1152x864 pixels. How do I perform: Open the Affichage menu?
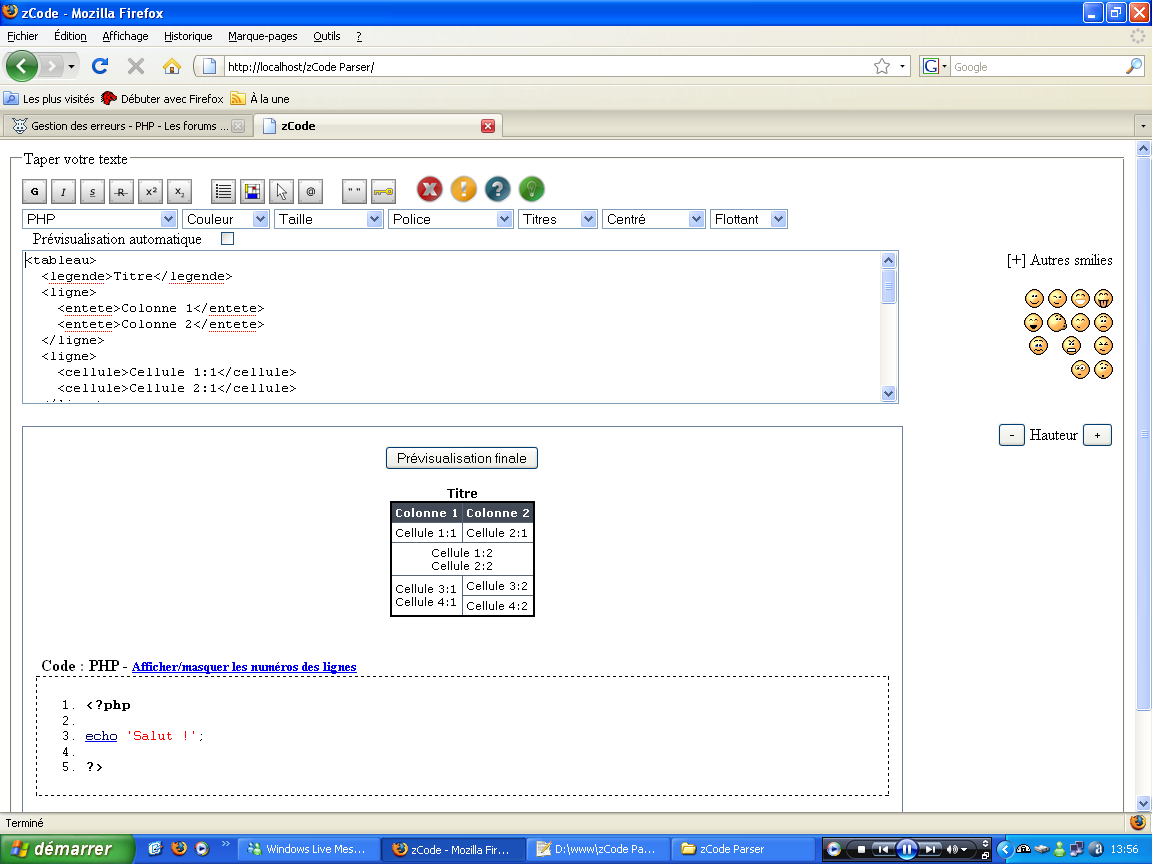(125, 35)
